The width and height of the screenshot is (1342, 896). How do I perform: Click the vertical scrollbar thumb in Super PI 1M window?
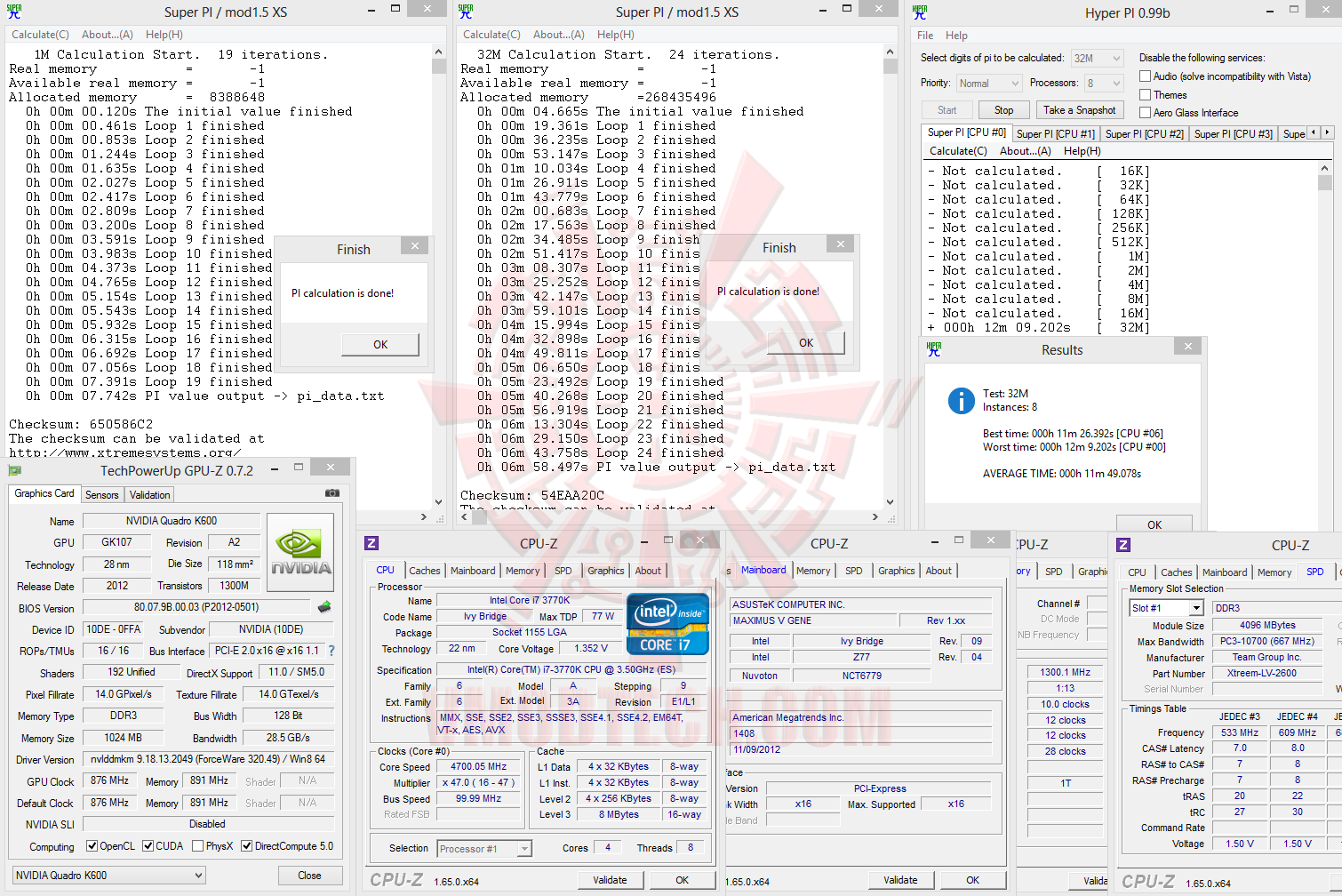tap(439, 66)
